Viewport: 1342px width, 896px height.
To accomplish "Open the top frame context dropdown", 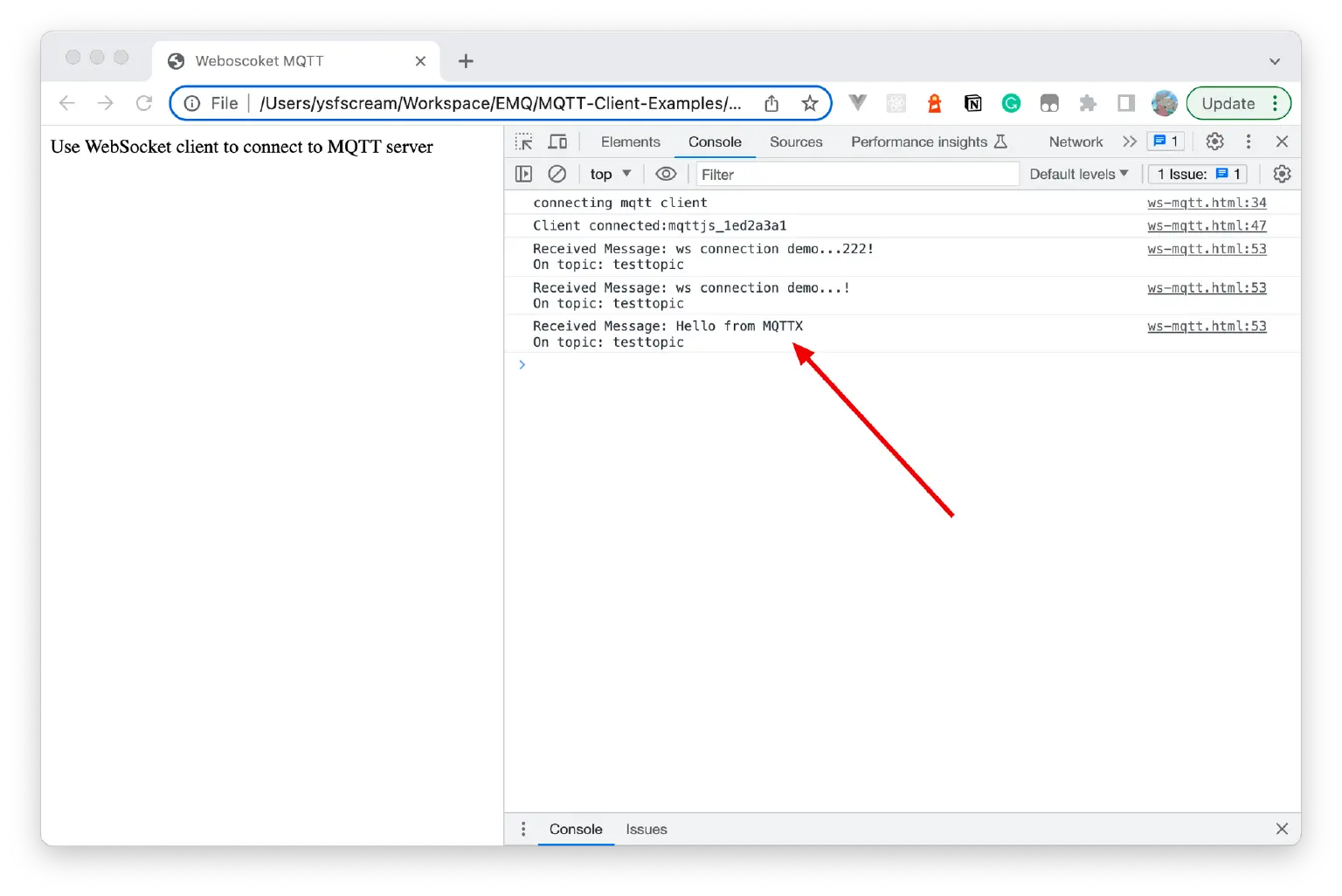I will 608,173.
